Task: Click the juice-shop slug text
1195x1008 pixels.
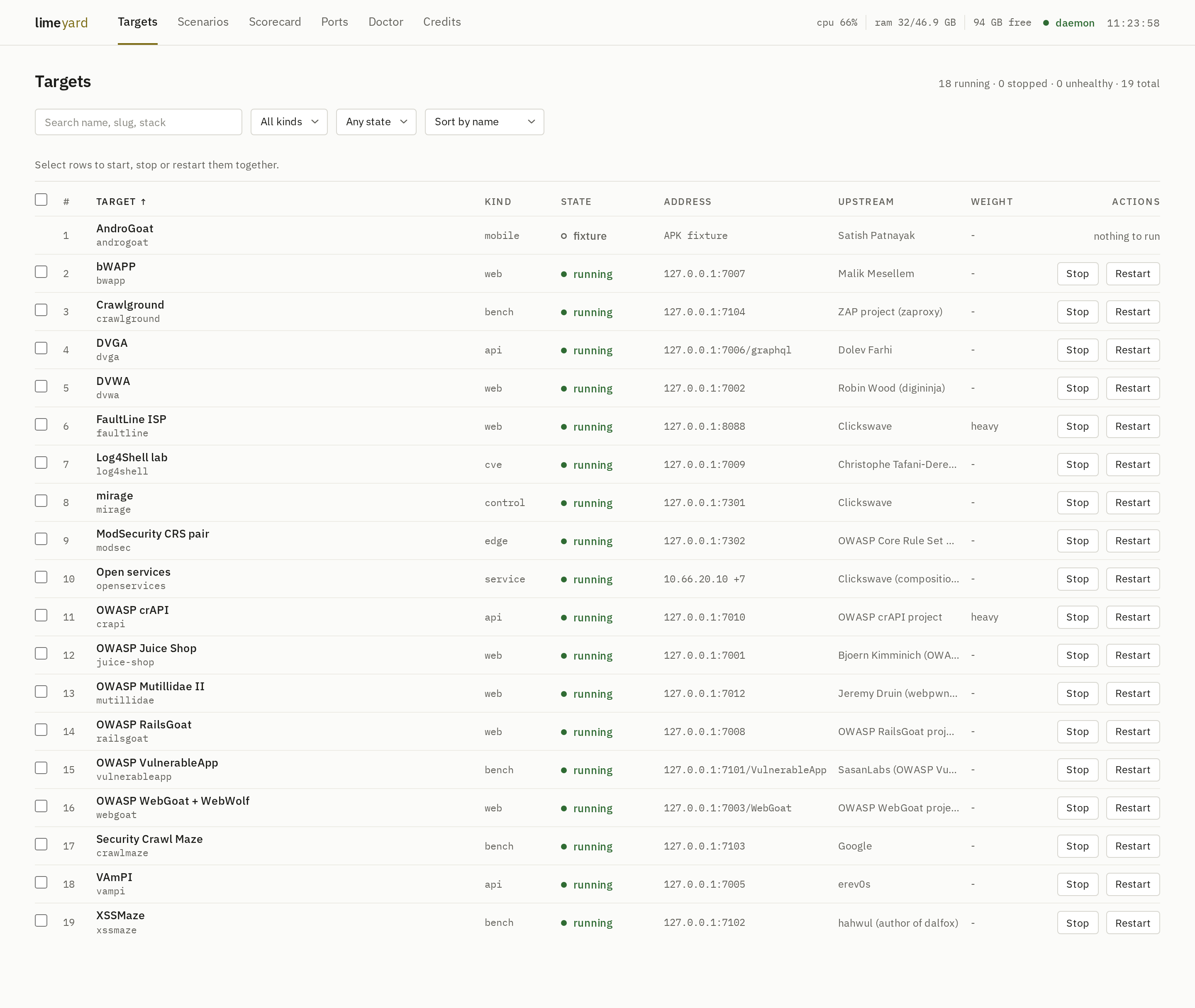Action: pyautogui.click(x=125, y=662)
